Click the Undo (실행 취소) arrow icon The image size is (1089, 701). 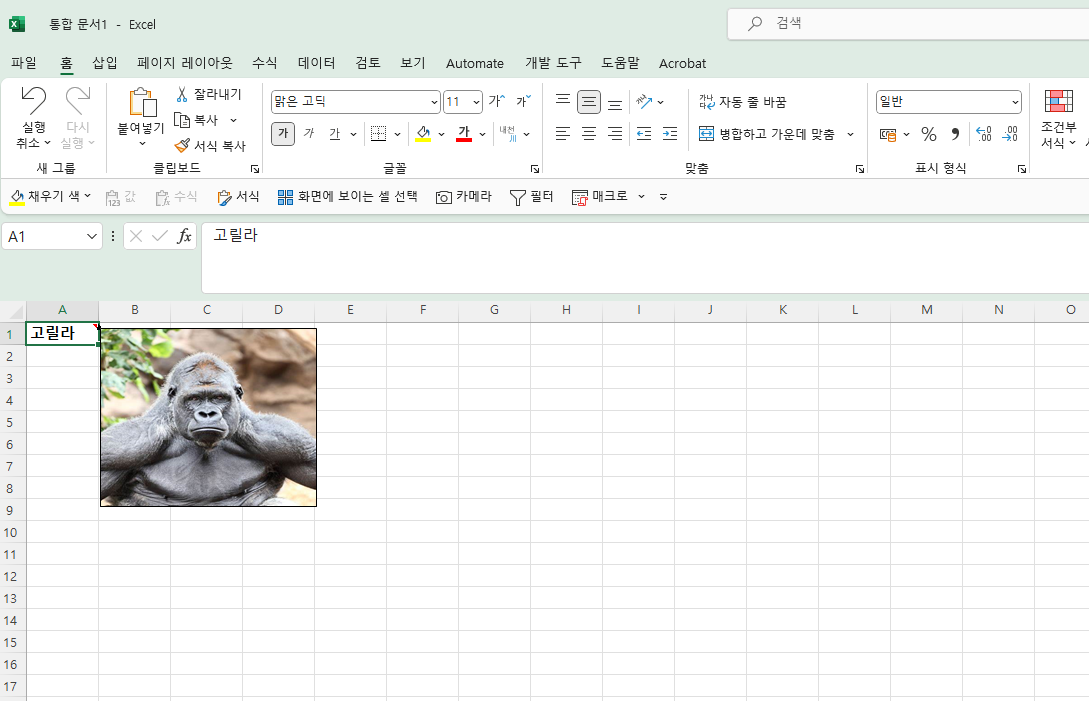point(33,101)
